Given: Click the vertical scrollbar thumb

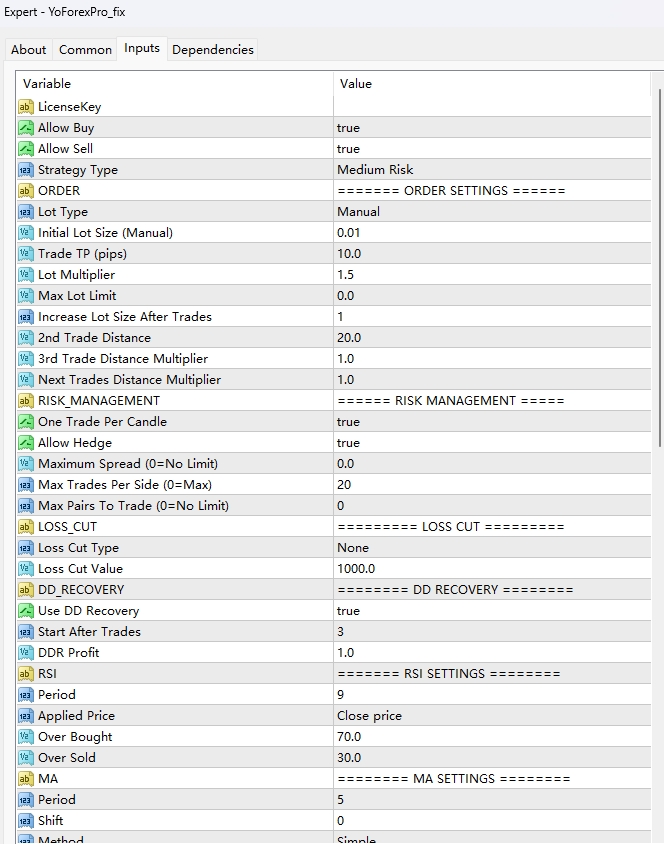Looking at the screenshot, I should tap(661, 268).
